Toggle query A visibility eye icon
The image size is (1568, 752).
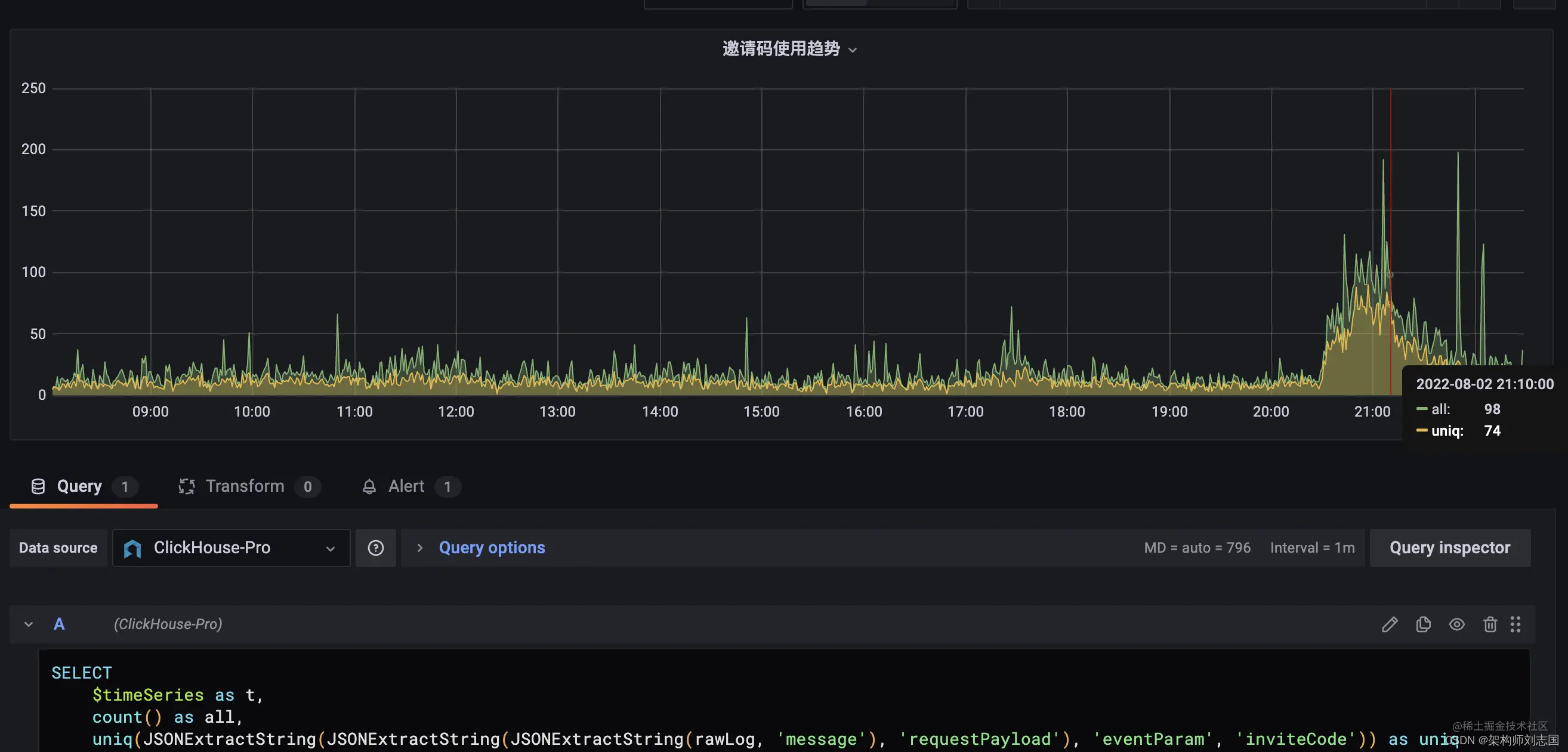1456,624
